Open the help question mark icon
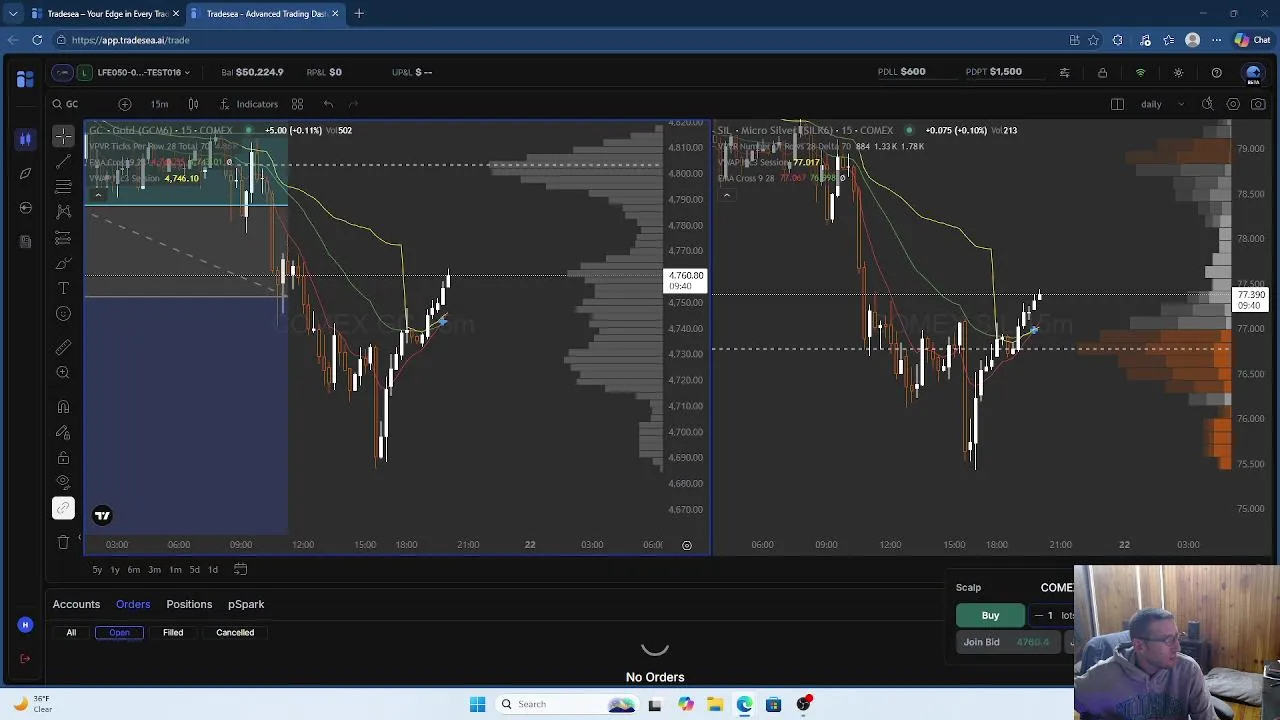This screenshot has height=720, width=1280. click(1216, 72)
